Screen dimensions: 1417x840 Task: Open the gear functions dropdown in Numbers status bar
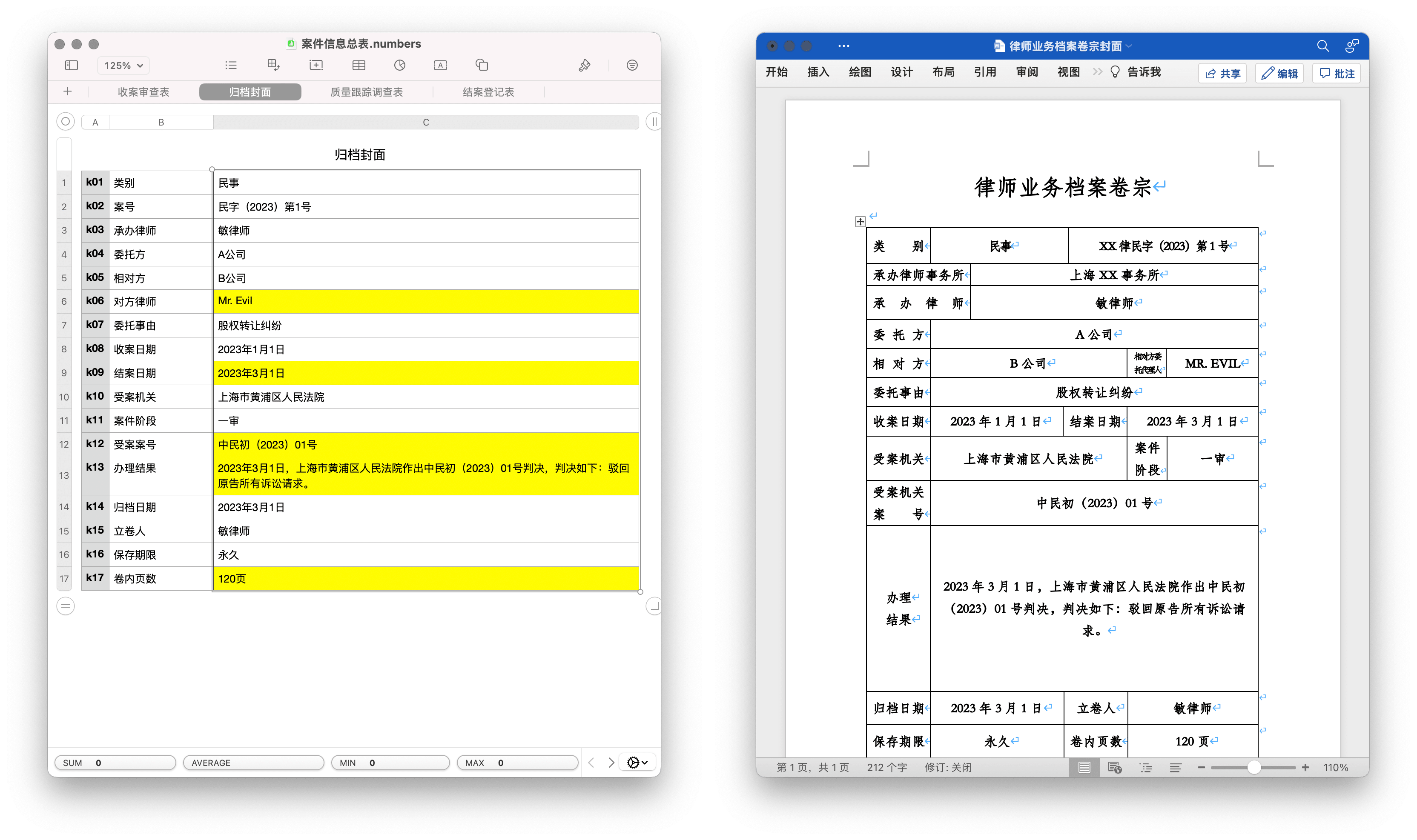(637, 763)
